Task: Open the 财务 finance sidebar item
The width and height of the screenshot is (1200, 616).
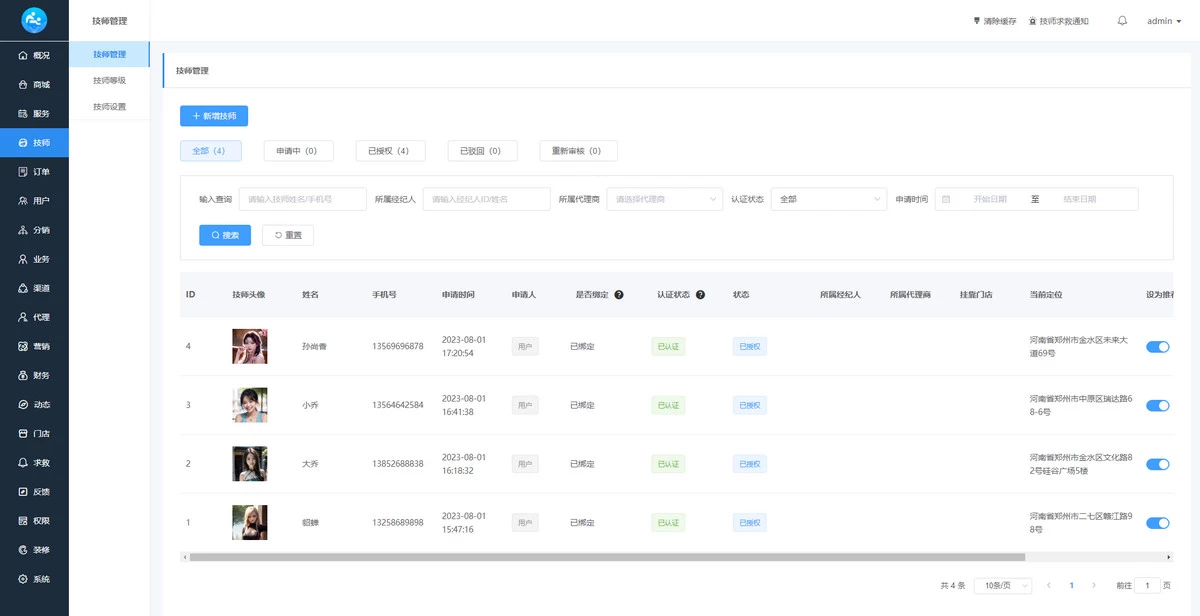Action: (34, 375)
